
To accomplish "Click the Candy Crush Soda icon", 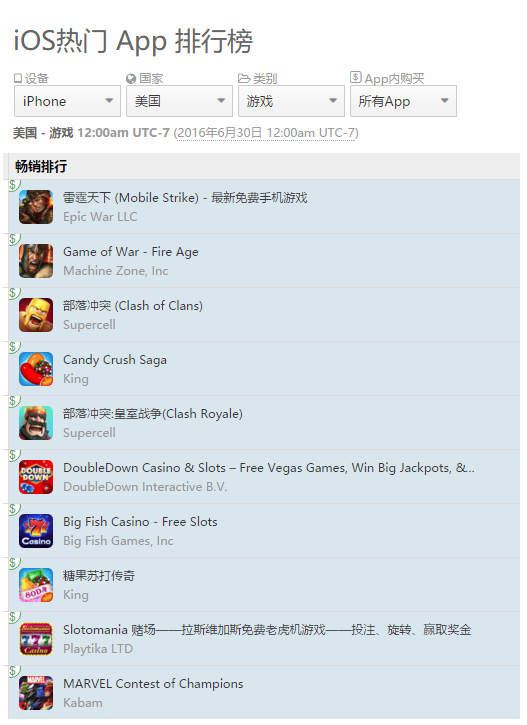I will 36,585.
